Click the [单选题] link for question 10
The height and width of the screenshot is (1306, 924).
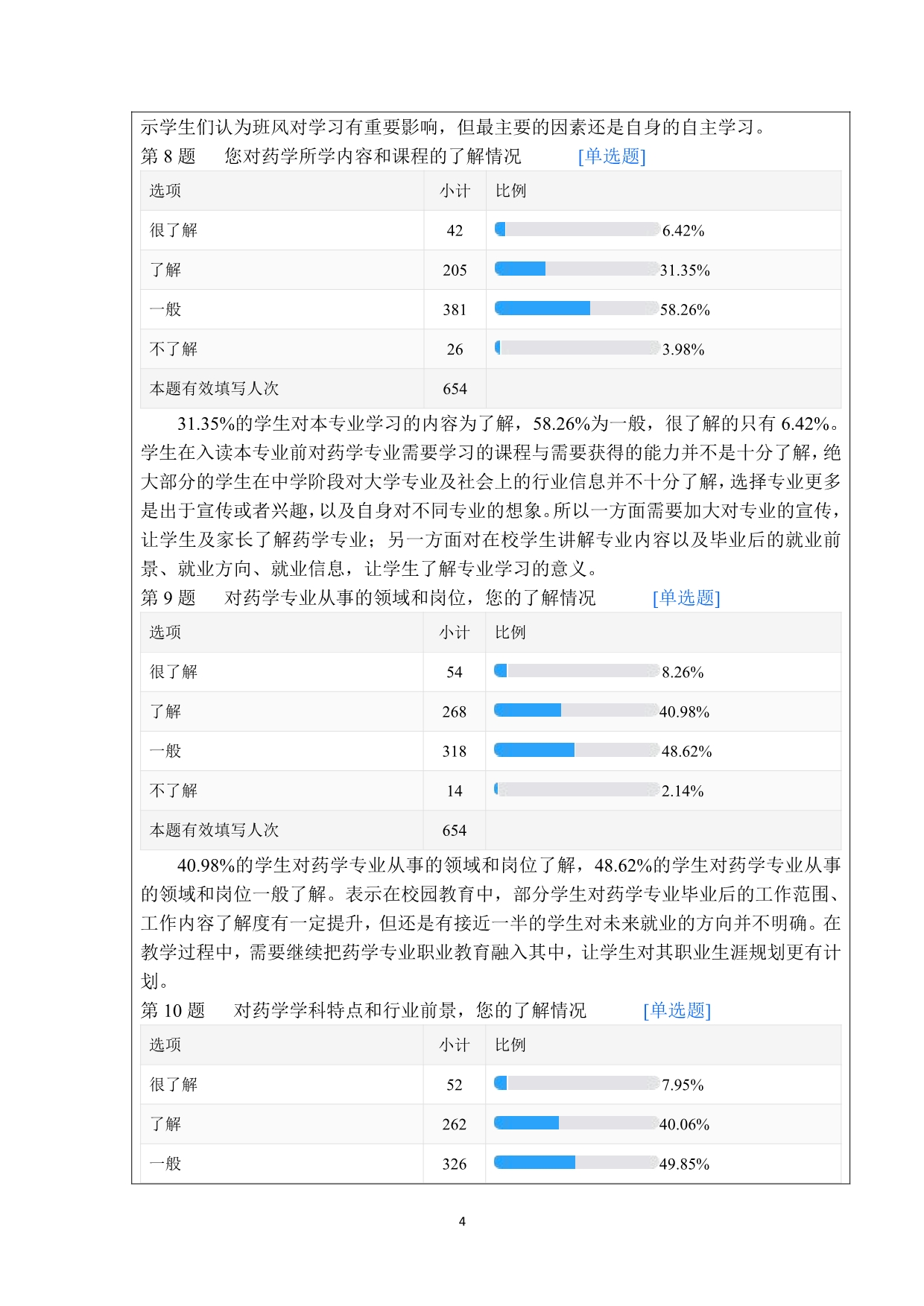click(677, 1010)
